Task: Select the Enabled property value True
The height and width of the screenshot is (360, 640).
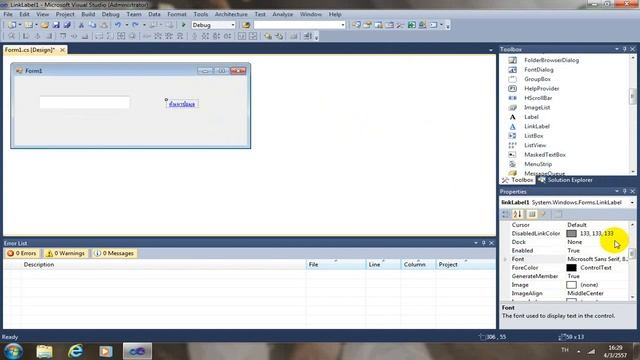Action: click(573, 251)
